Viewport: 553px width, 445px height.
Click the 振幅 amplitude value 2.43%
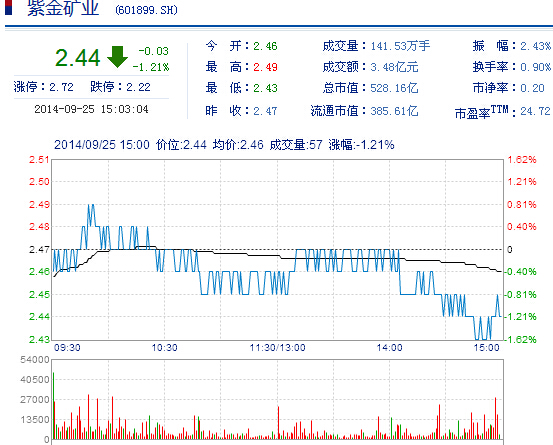point(536,46)
